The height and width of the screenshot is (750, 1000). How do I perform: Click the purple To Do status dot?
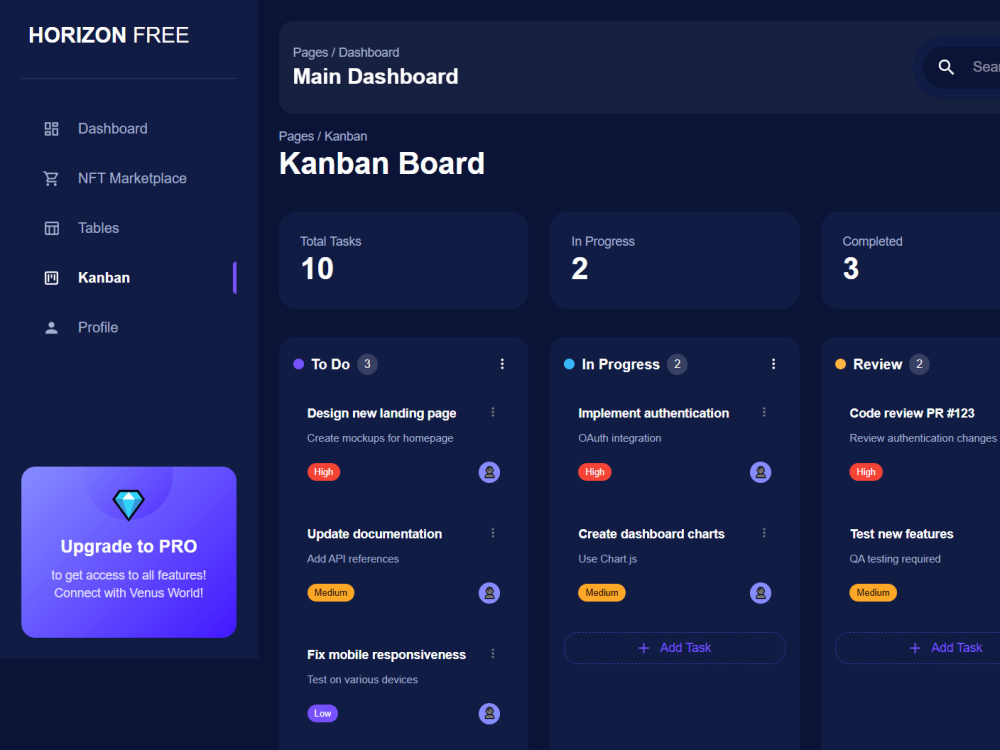[298, 364]
